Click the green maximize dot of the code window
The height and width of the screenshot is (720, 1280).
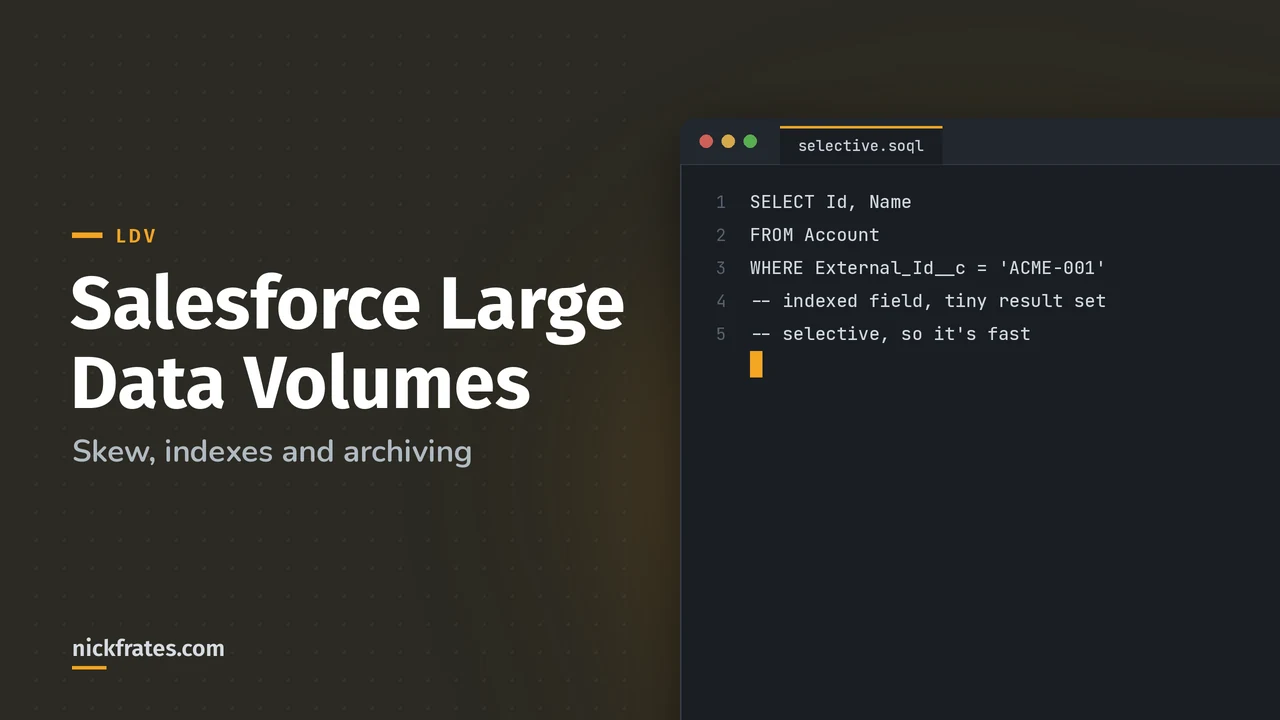750,141
